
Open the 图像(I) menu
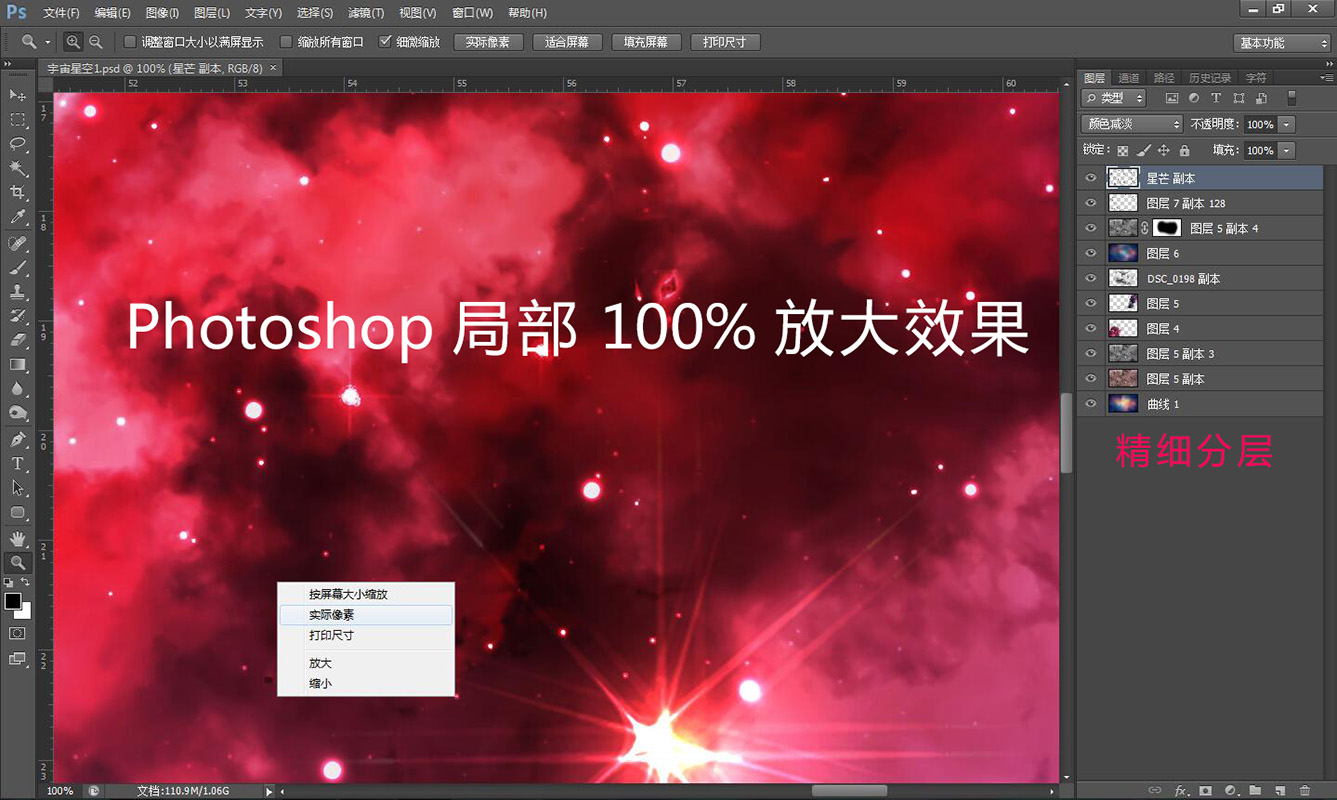162,13
